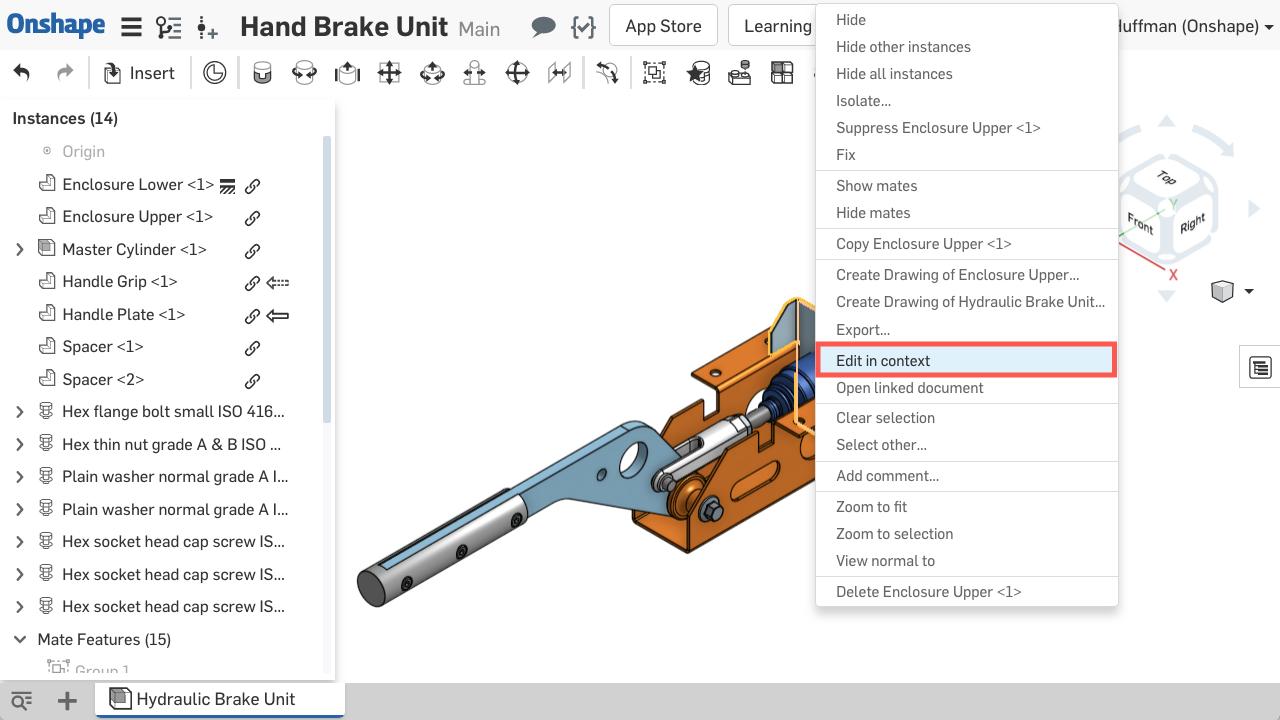Open the view cube display options dropdown
The height and width of the screenshot is (720, 1280).
[1248, 292]
